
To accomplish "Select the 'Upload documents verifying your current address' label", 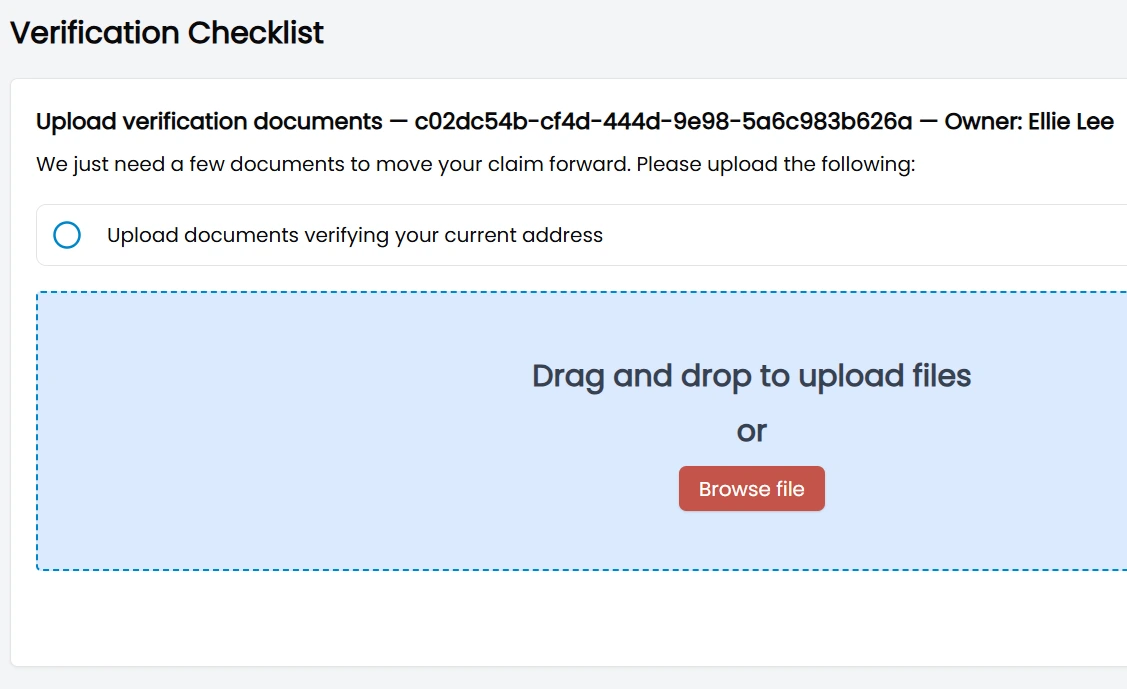I will pos(354,235).
